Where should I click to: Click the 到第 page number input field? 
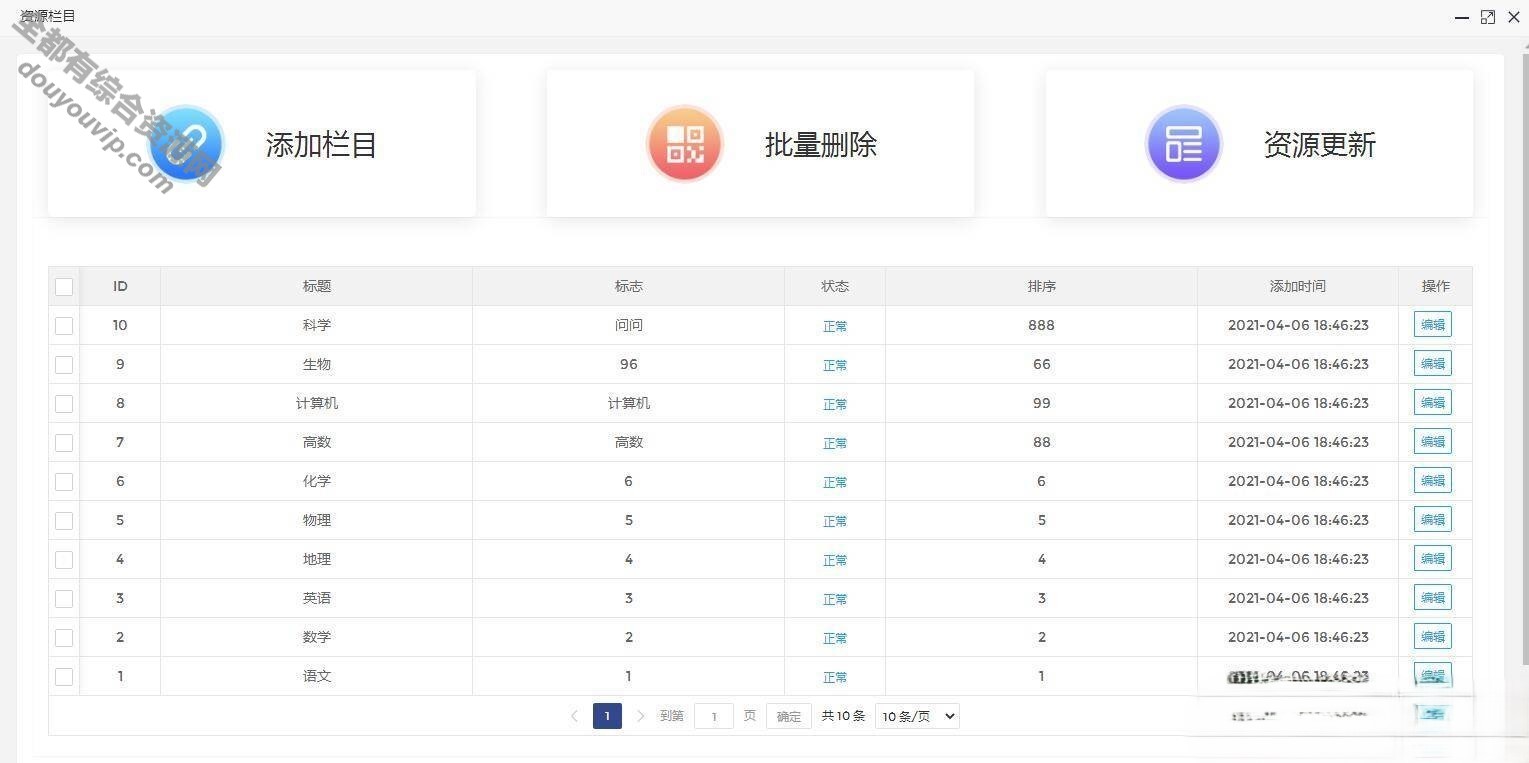[714, 716]
